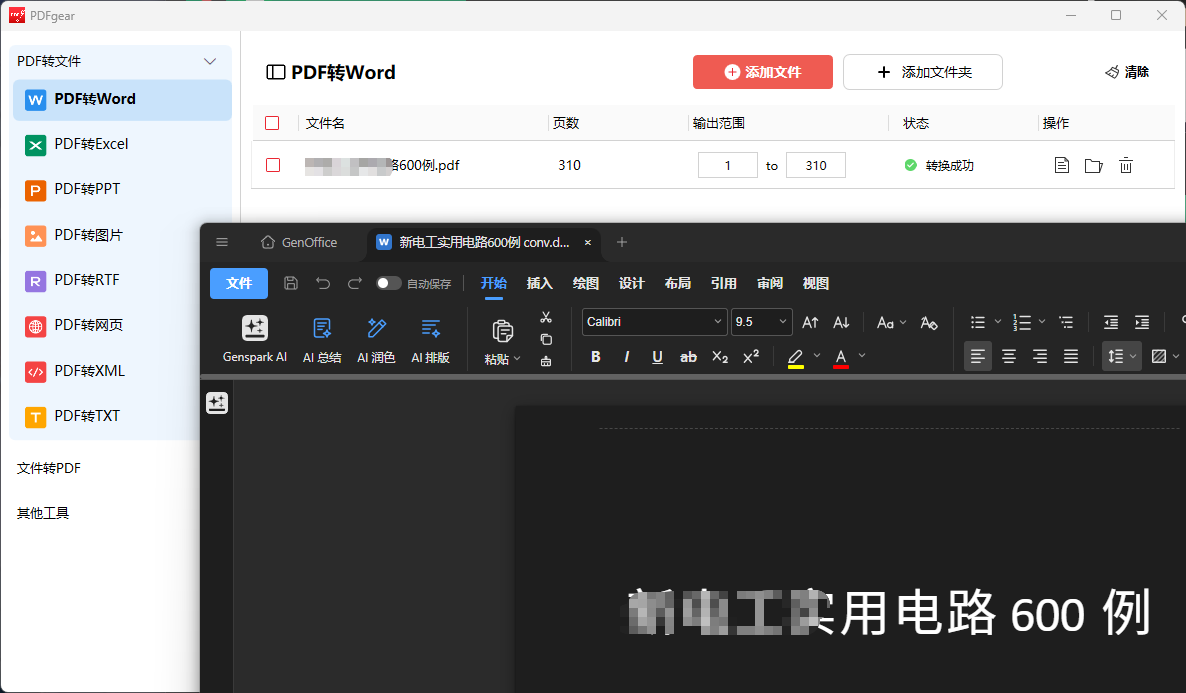Justify the text
This screenshot has height=693, width=1186.
point(1071,356)
